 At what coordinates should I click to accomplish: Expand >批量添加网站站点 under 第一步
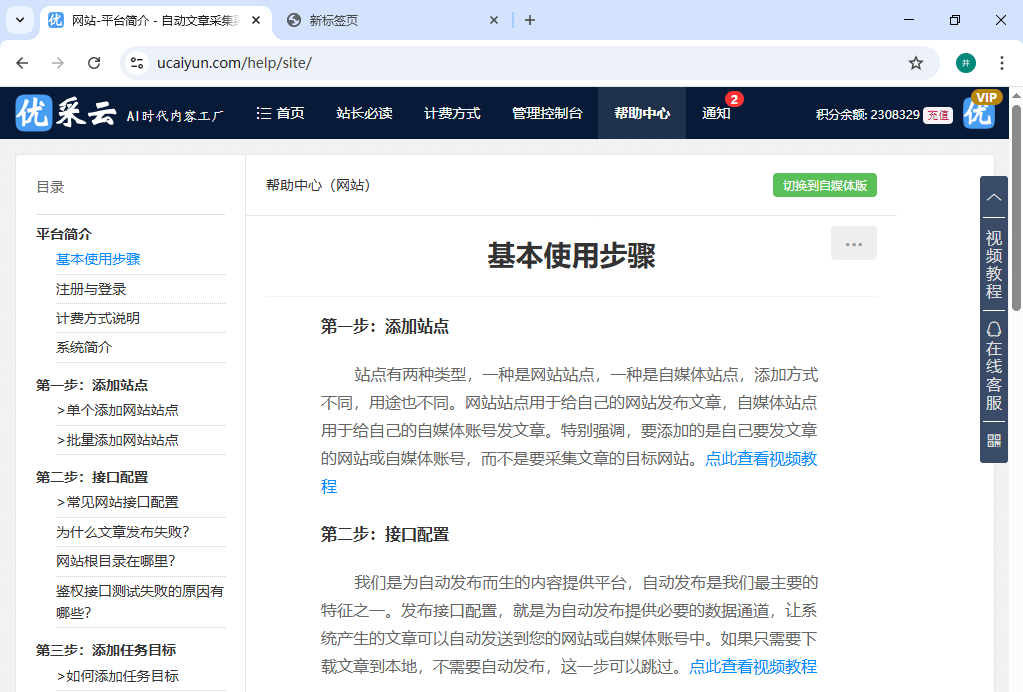(x=120, y=439)
